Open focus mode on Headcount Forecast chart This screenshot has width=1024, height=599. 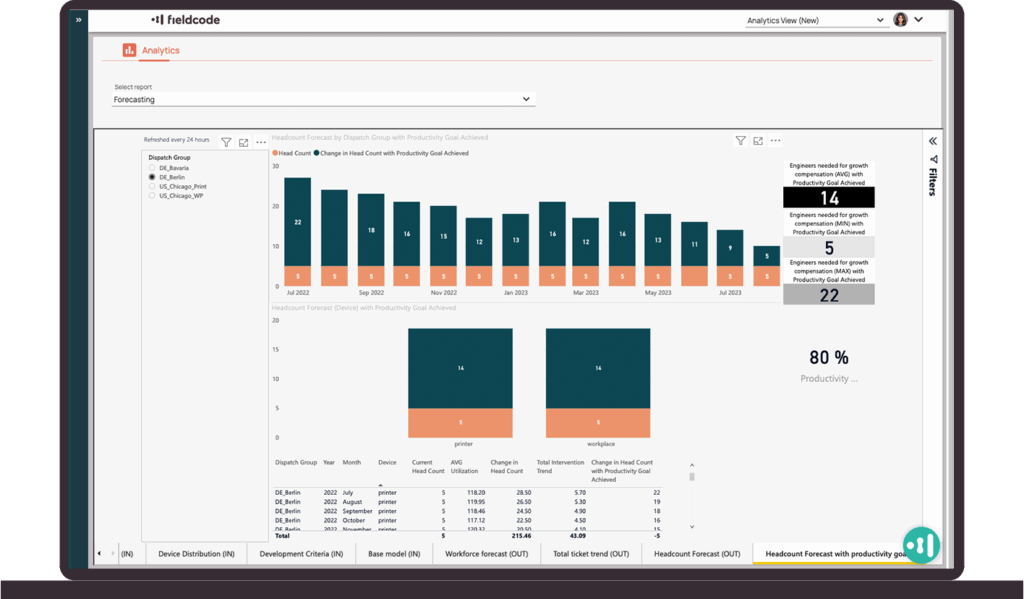758,141
